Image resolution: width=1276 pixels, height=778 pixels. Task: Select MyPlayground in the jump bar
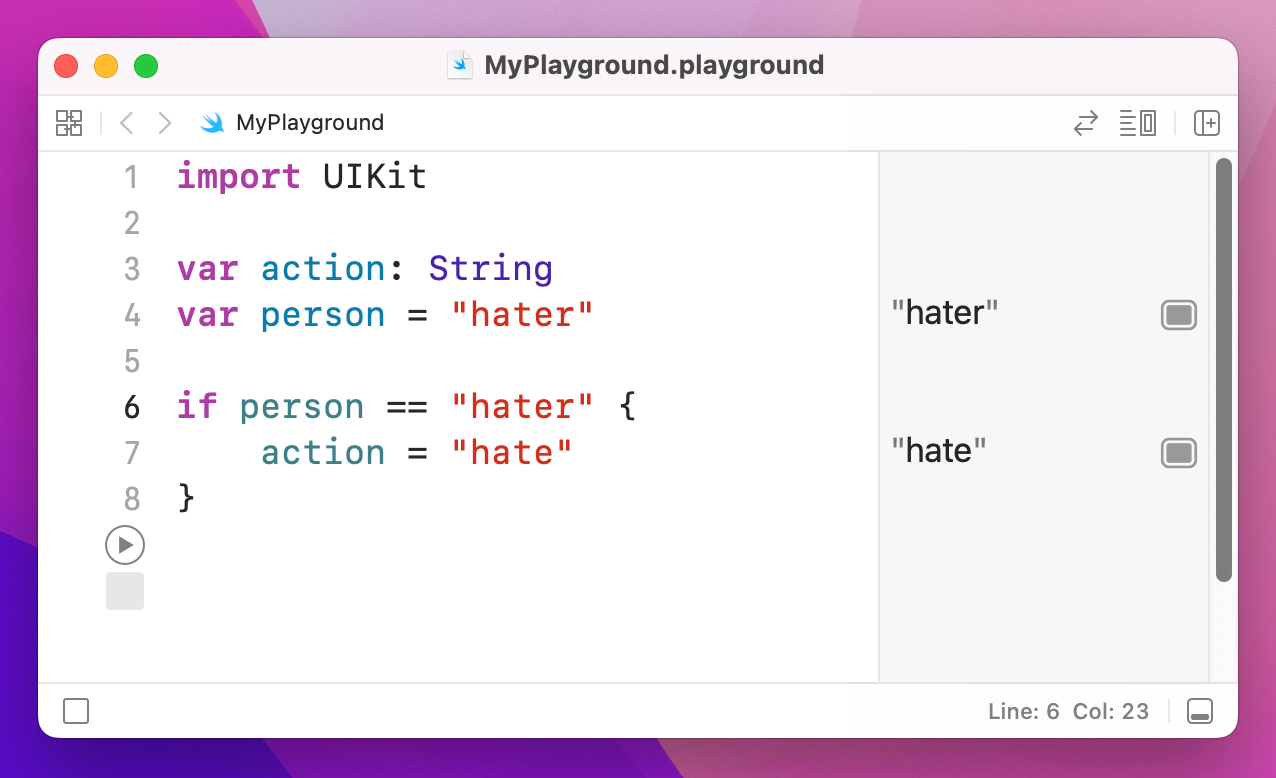[309, 123]
